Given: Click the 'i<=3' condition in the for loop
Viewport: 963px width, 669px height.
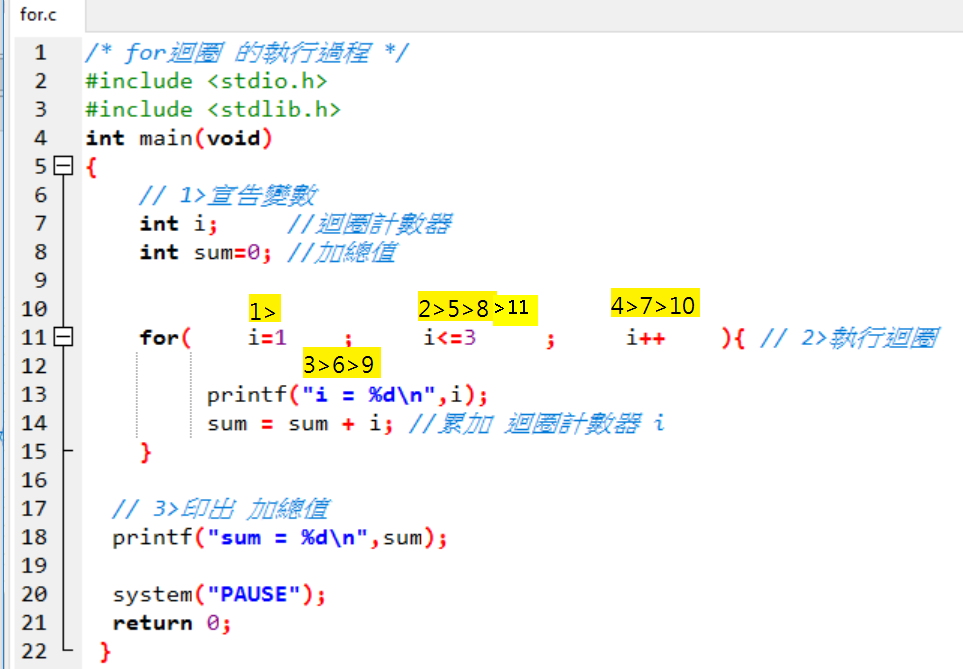Looking at the screenshot, I should 450,337.
